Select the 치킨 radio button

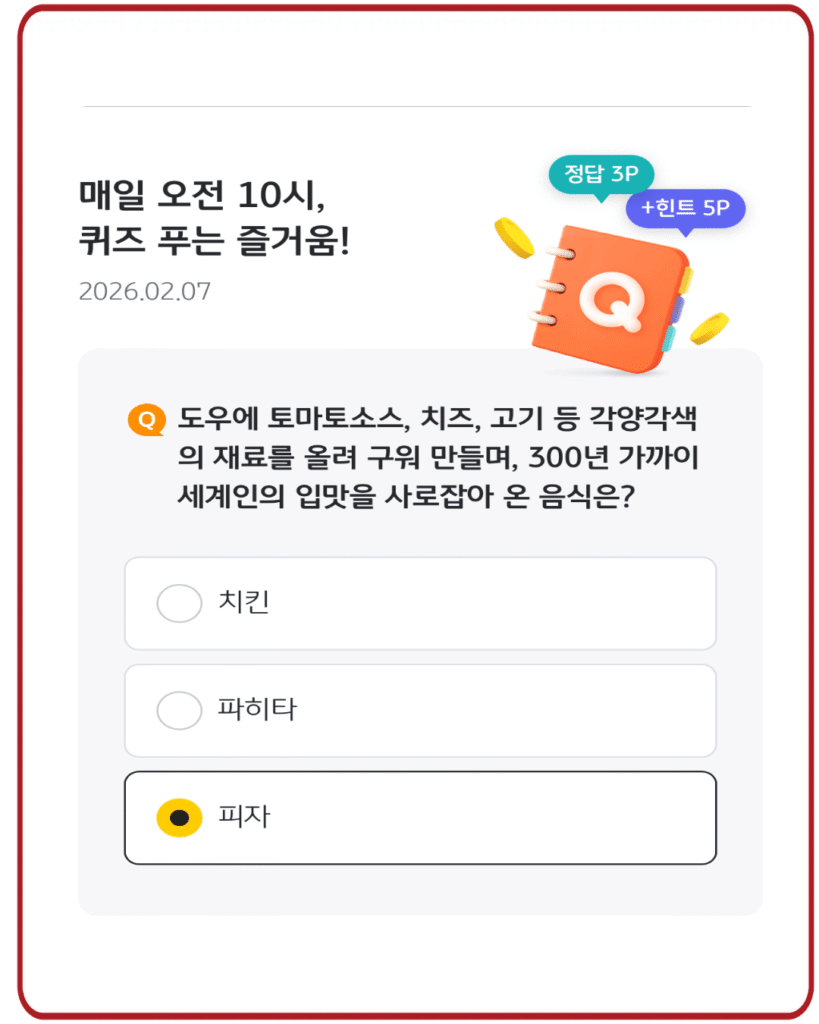click(179, 603)
